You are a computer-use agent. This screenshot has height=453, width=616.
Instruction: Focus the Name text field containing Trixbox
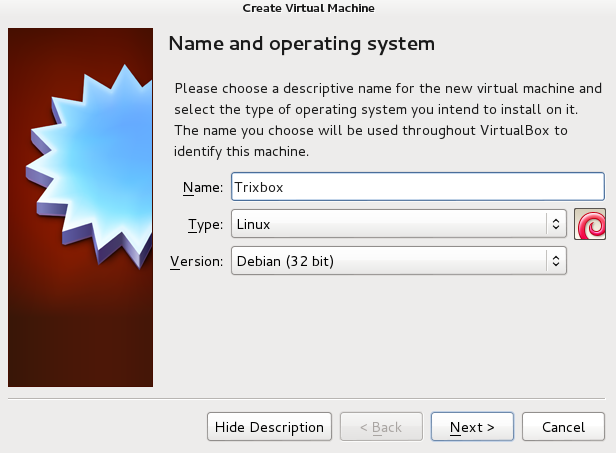tap(417, 186)
